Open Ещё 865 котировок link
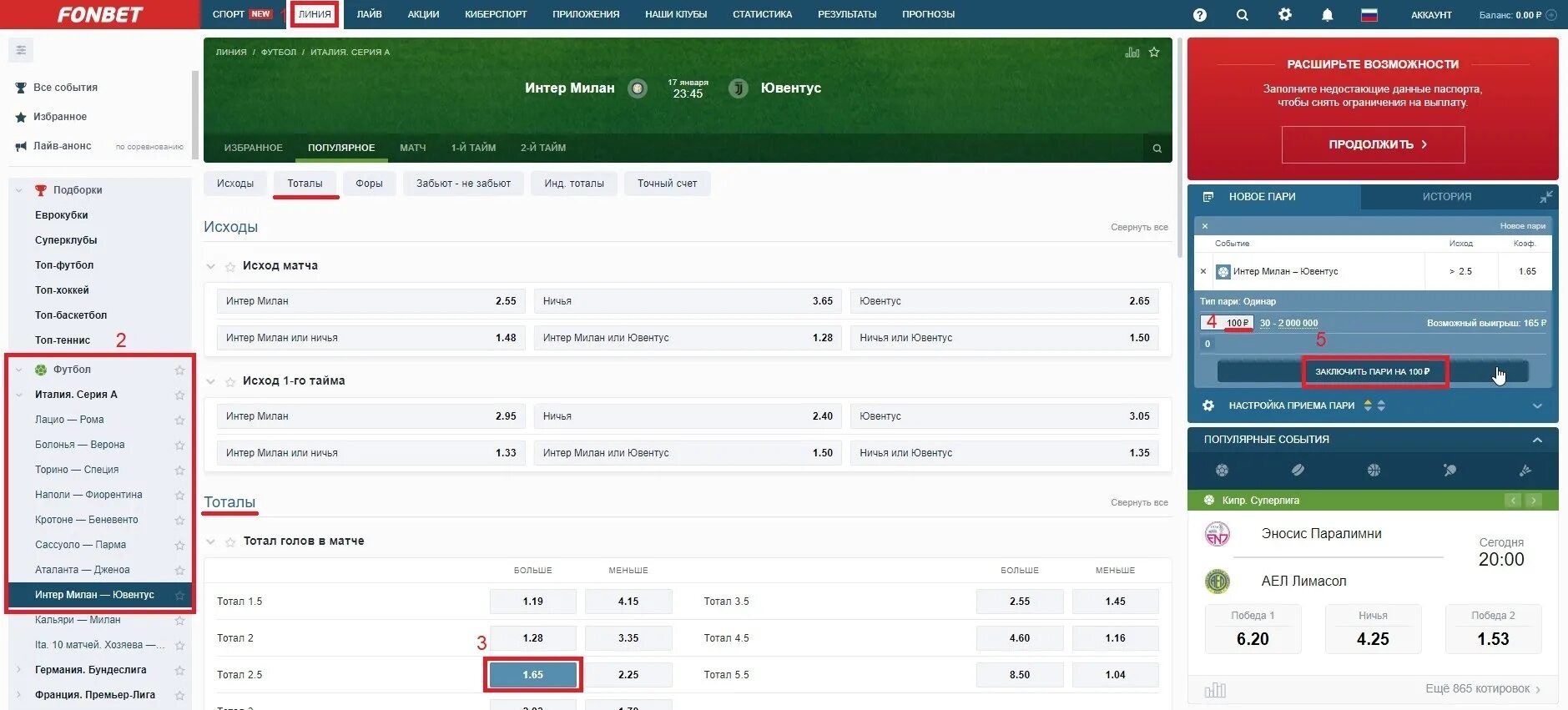 (x=1483, y=689)
